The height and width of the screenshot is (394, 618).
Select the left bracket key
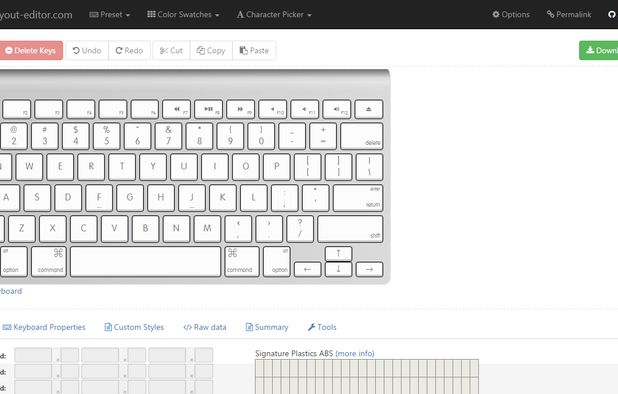coord(307,167)
